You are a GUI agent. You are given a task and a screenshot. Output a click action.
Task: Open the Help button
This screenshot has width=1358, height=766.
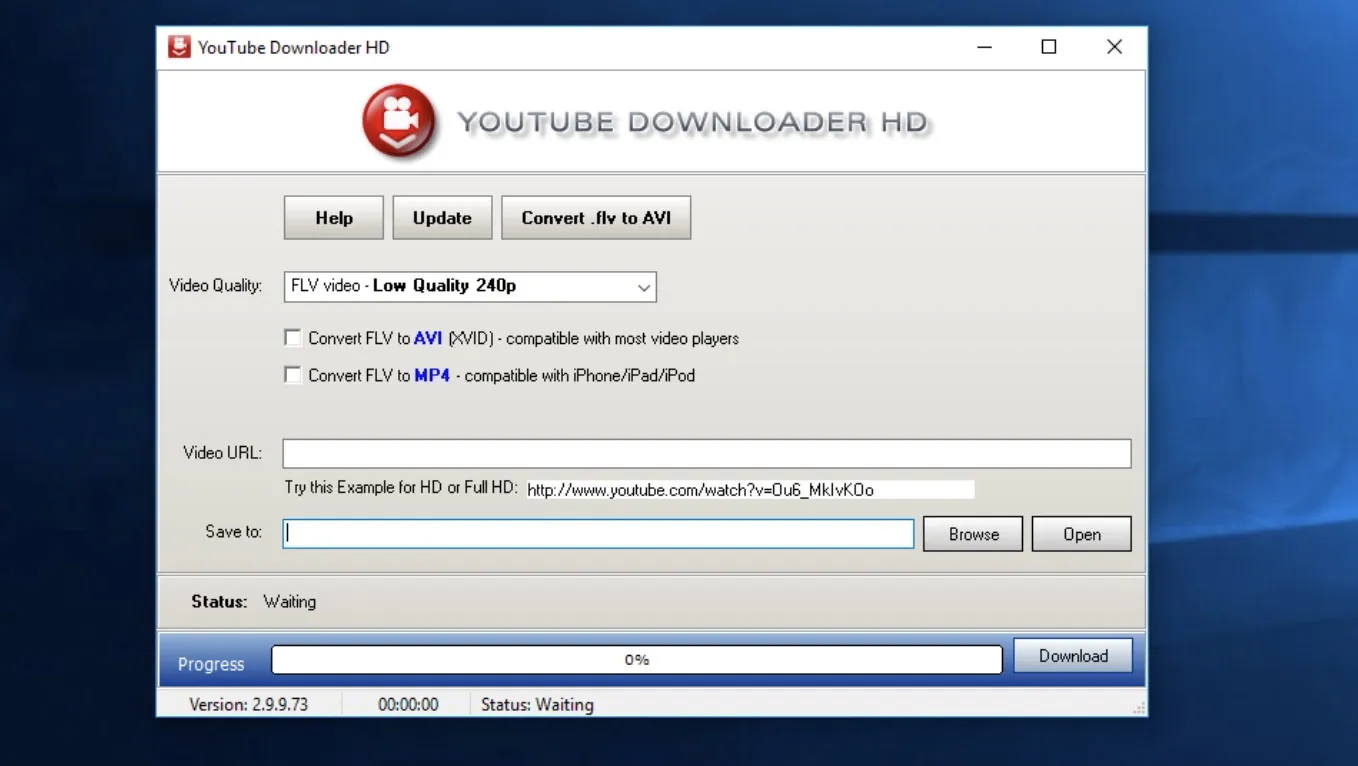[334, 218]
